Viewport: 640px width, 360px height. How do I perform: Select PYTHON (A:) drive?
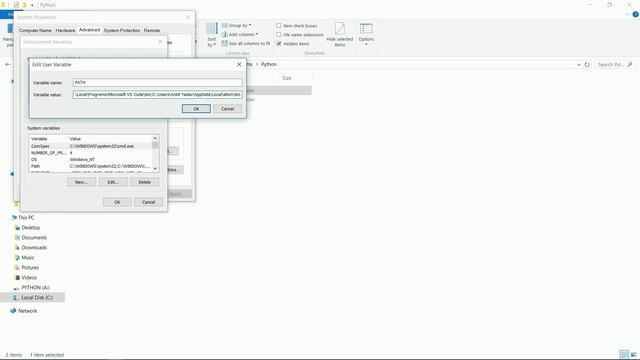pyautogui.click(x=35, y=288)
